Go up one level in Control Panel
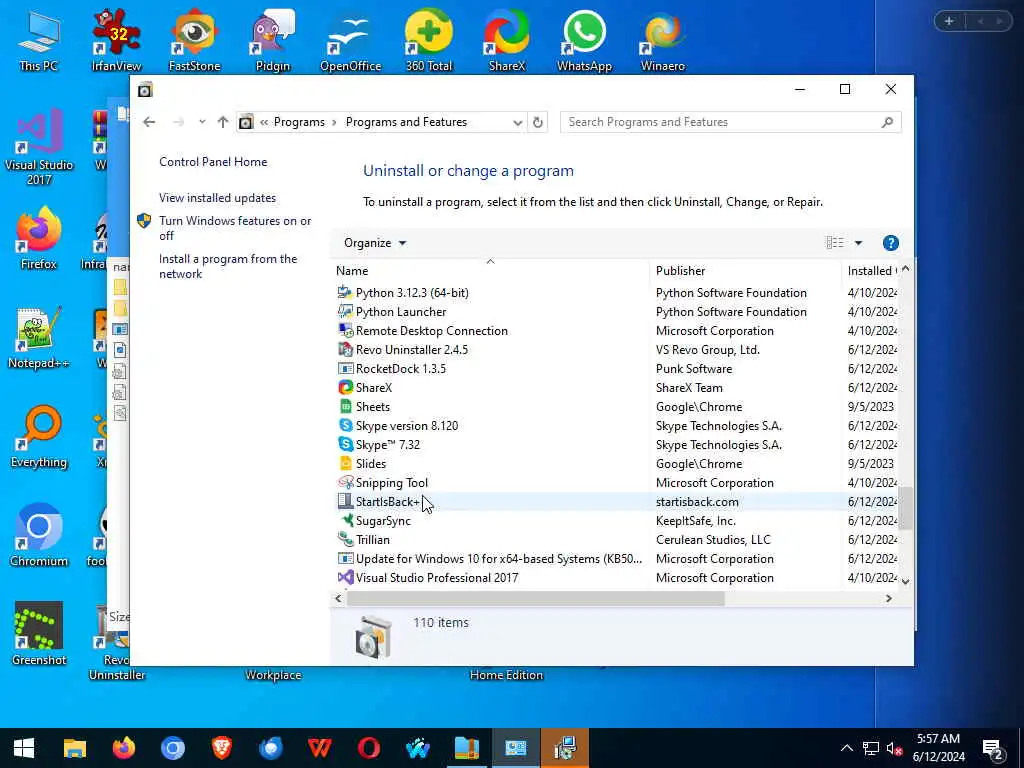 click(223, 122)
